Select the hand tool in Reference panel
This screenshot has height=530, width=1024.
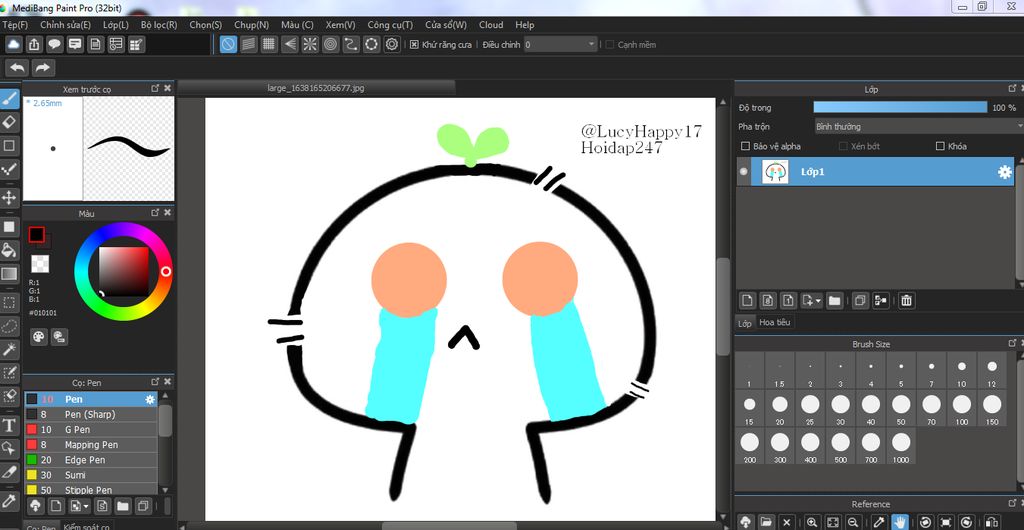[899, 522]
